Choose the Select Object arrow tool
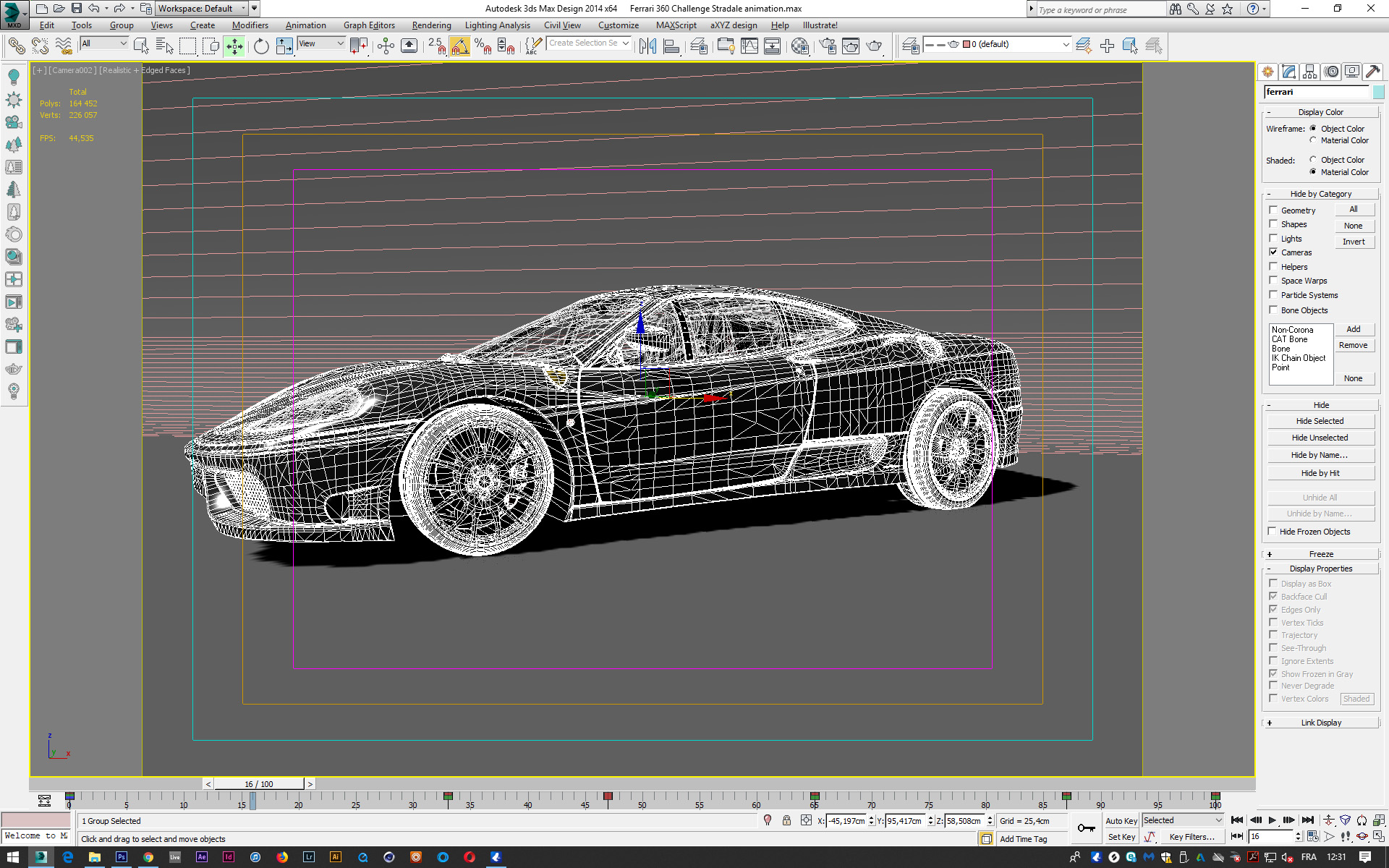Image resolution: width=1389 pixels, height=868 pixels. [x=141, y=46]
